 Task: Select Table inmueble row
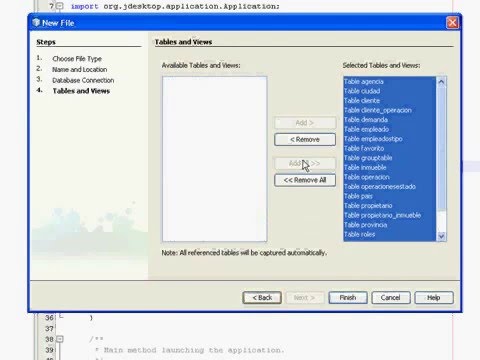(390, 168)
